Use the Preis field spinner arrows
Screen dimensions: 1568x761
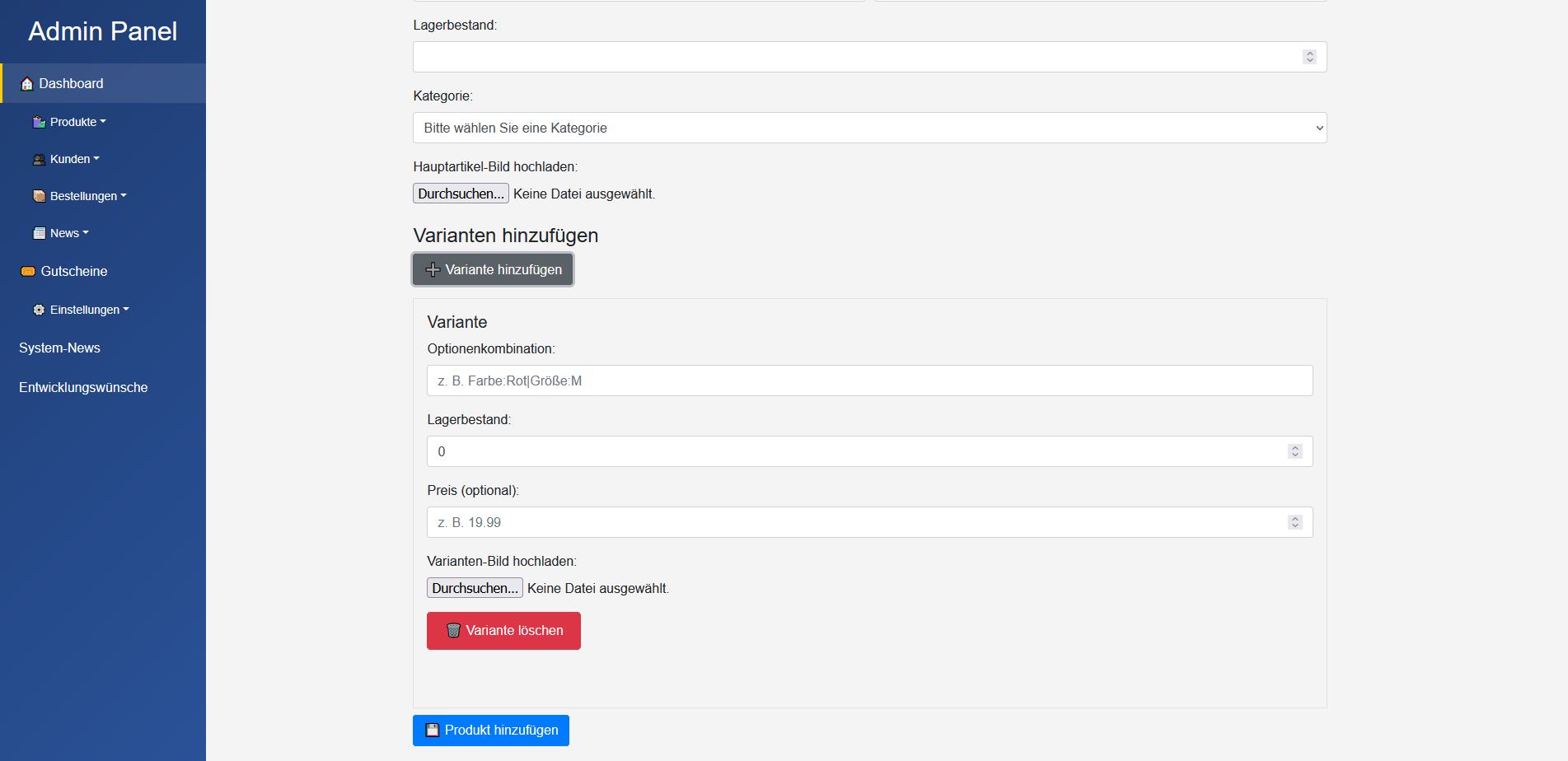(x=1294, y=522)
